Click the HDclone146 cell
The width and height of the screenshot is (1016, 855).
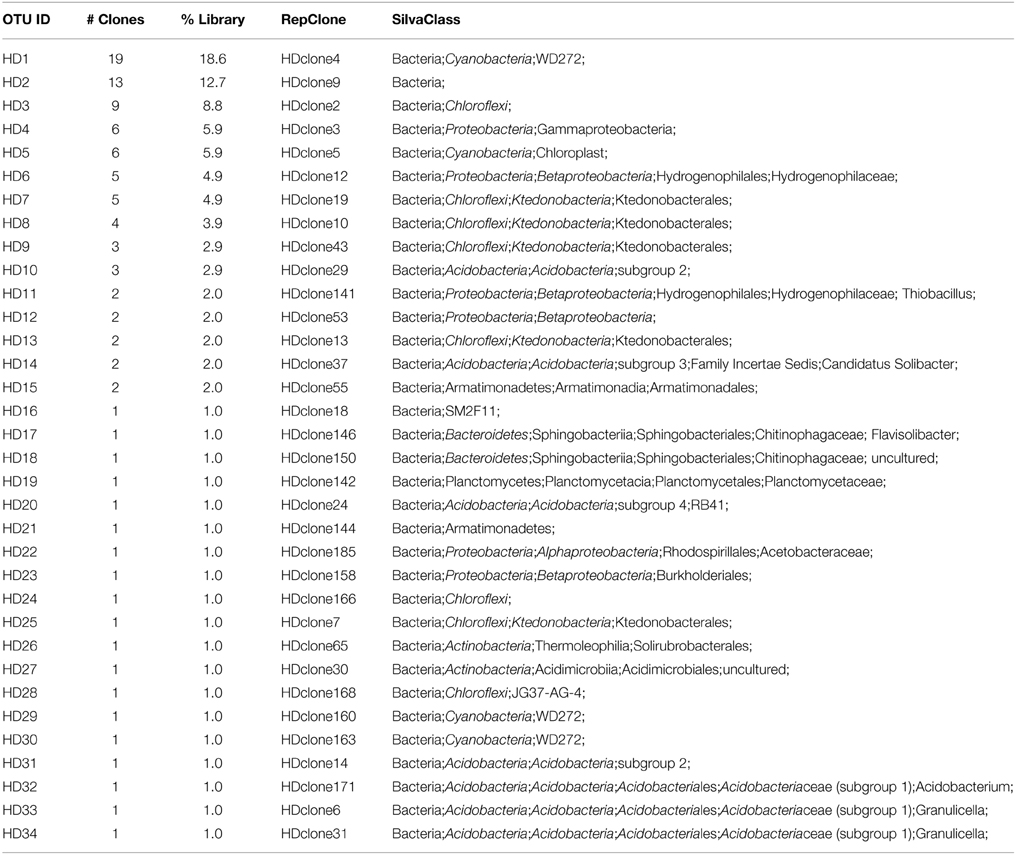point(318,435)
